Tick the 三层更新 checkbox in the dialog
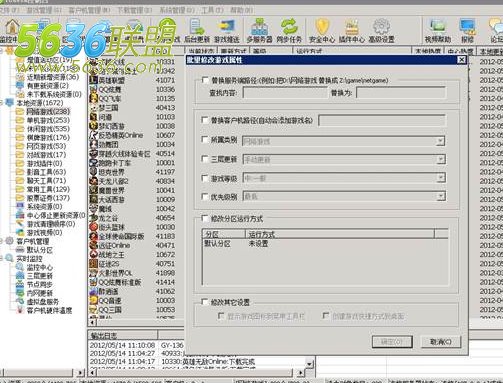 point(205,159)
